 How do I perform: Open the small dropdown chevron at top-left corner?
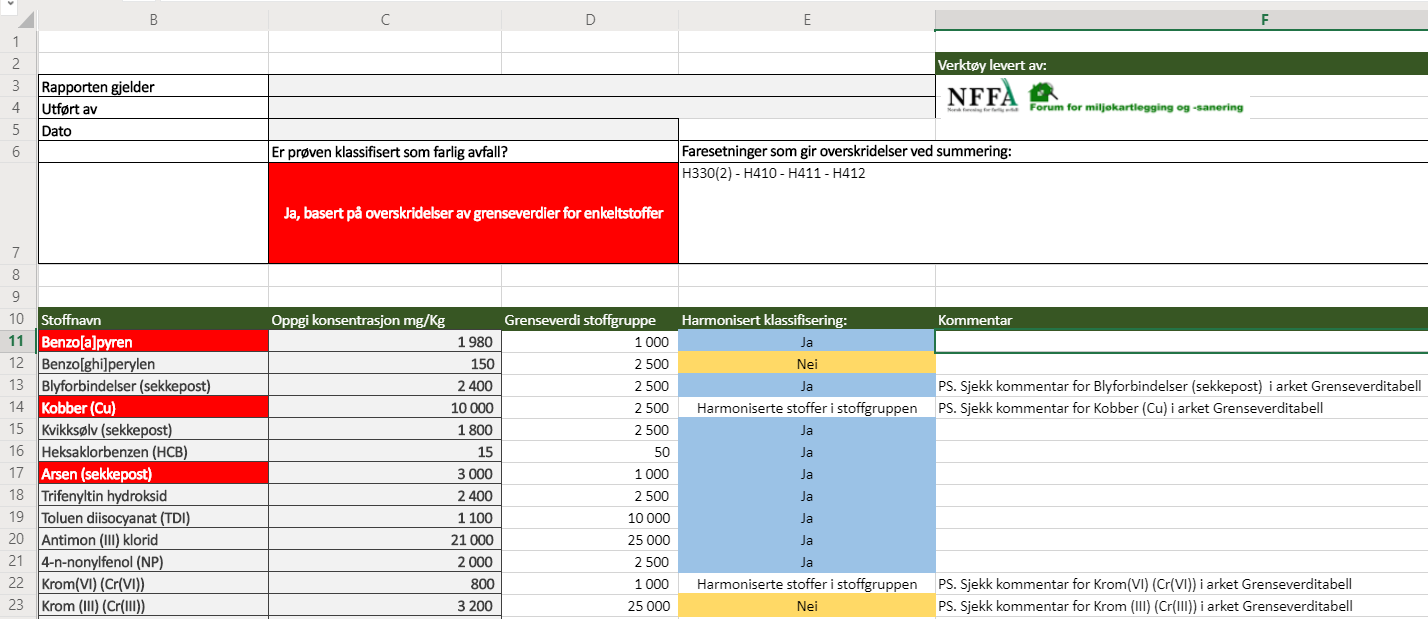(x=9, y=5)
